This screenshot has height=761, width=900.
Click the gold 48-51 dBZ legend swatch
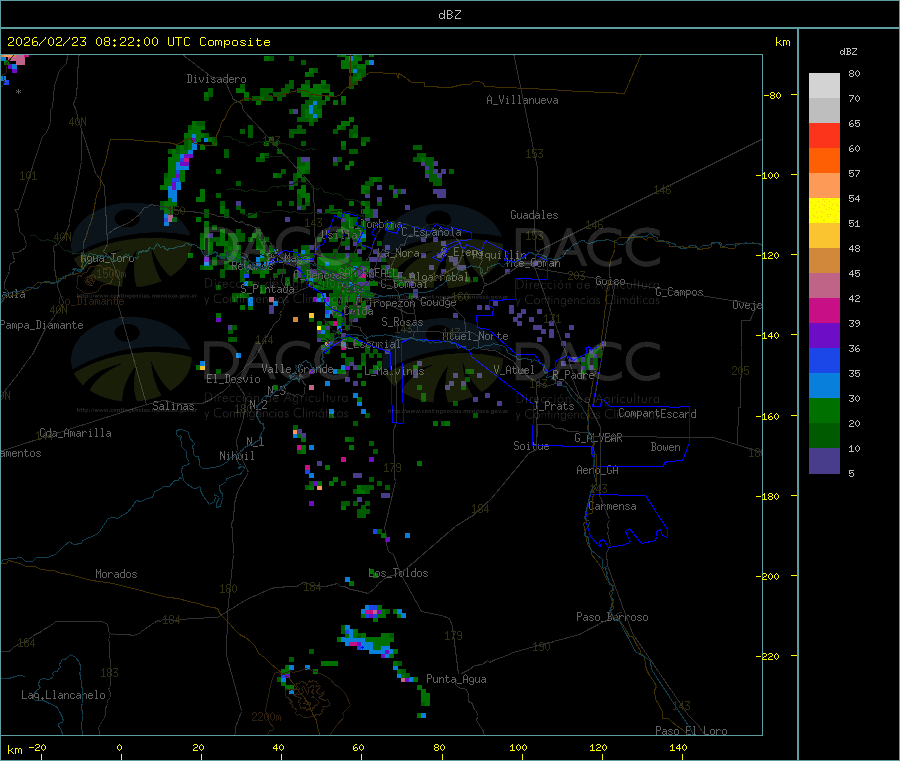(824, 235)
